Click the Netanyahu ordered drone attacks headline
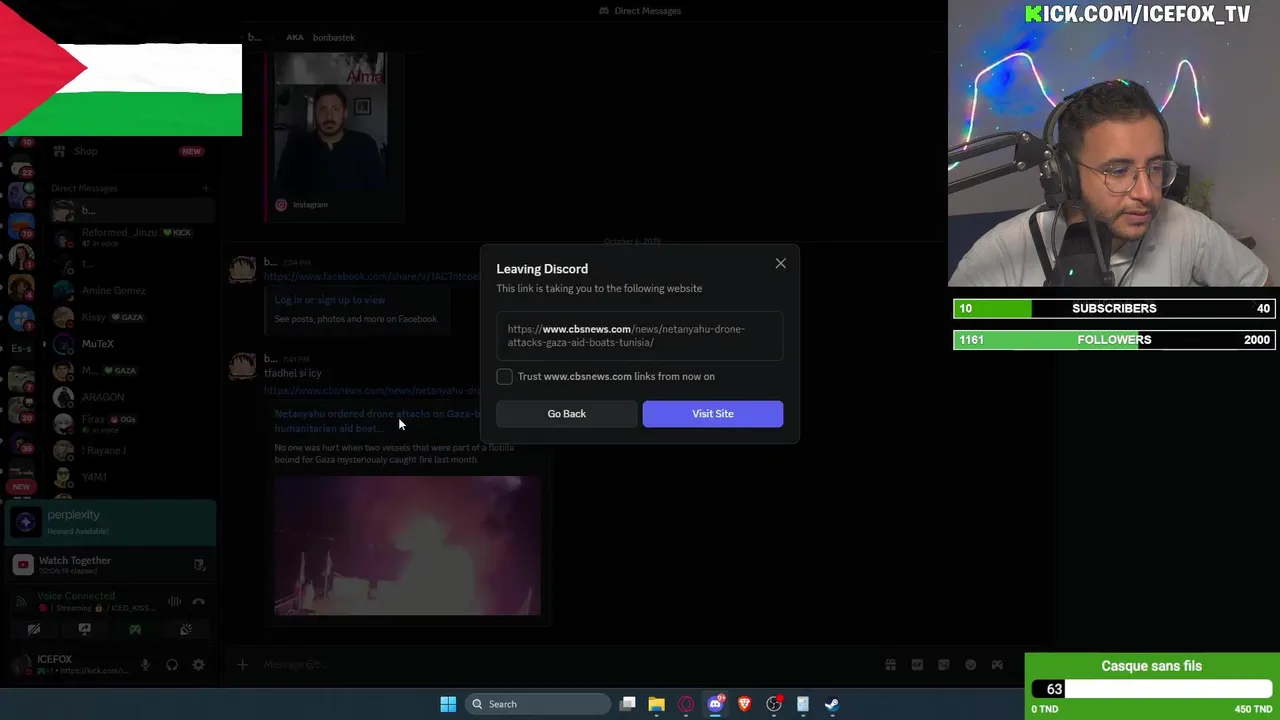The width and height of the screenshot is (1280, 720). (x=376, y=421)
